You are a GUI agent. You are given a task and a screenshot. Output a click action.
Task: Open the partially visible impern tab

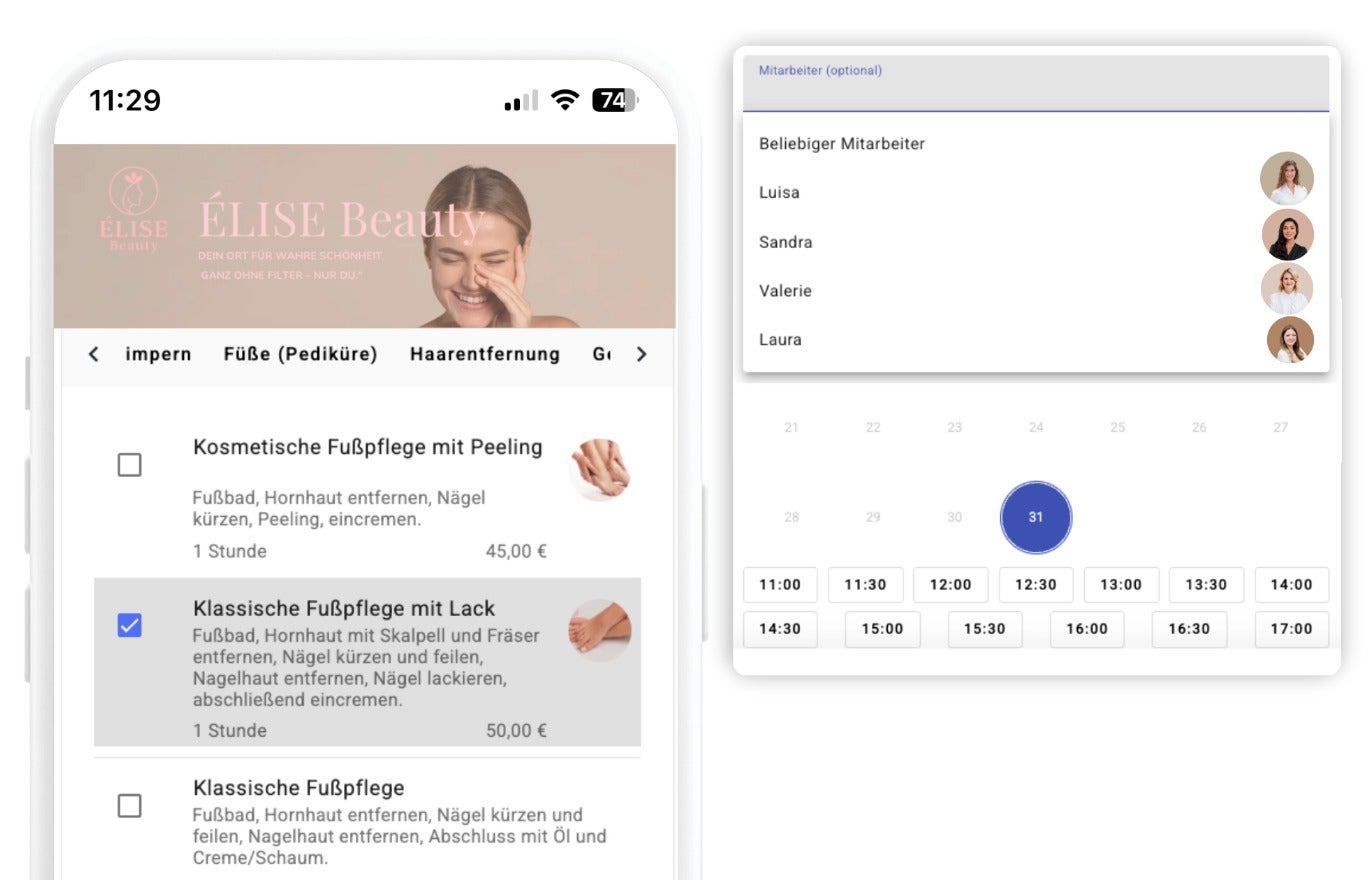[x=158, y=354]
